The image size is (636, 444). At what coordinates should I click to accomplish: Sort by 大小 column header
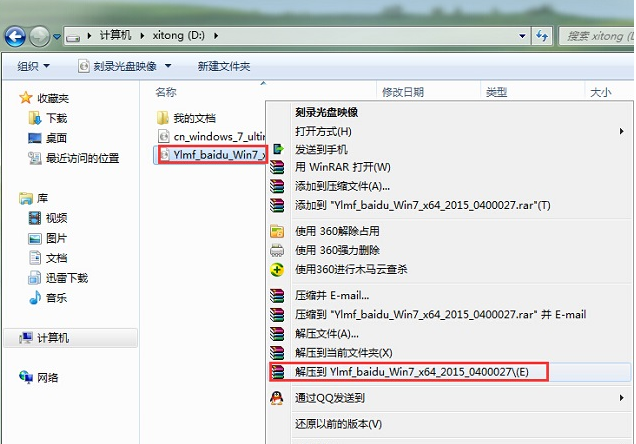pos(601,92)
